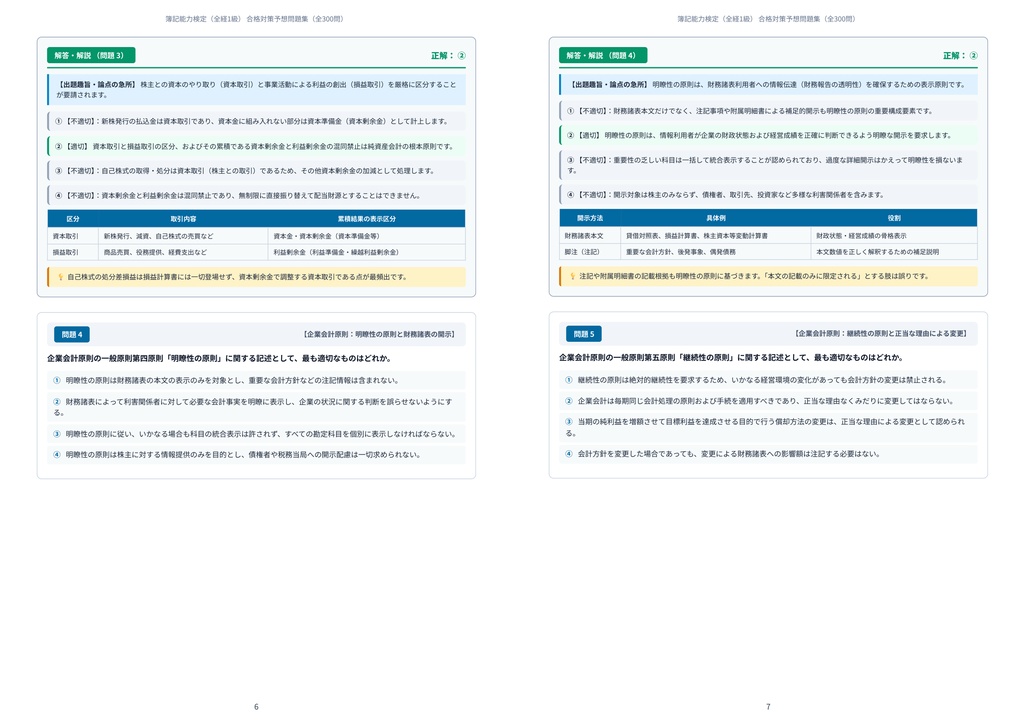Click cell 新株発行、減資、自己株式の売買など
The height and width of the screenshot is (724, 1024).
coord(184,236)
